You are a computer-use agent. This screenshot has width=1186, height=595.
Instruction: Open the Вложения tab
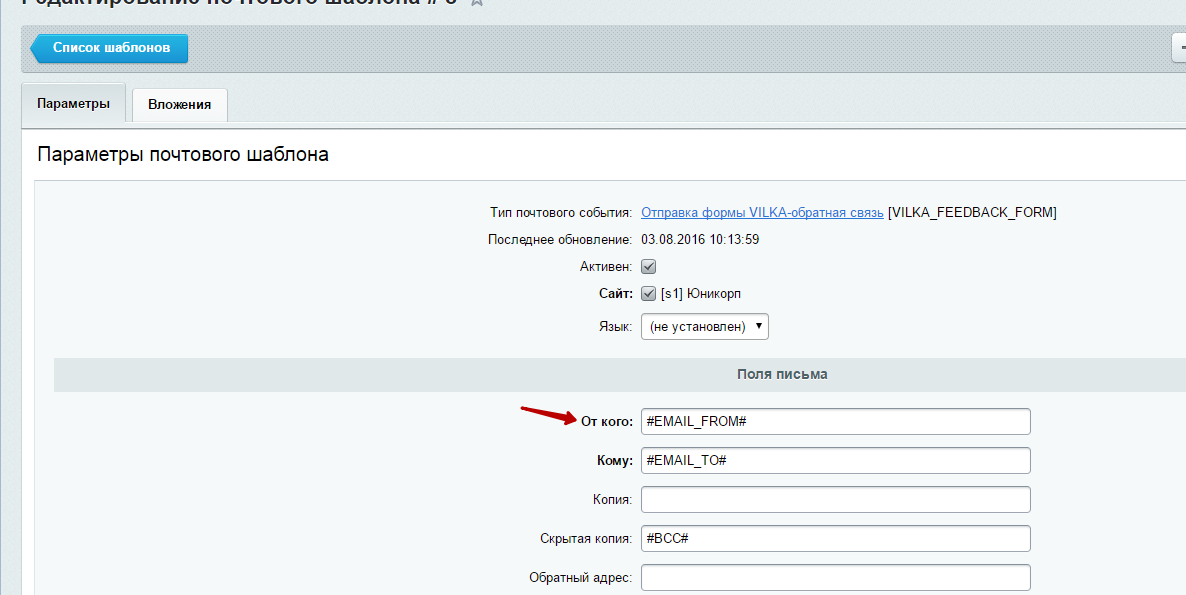pyautogui.click(x=179, y=105)
